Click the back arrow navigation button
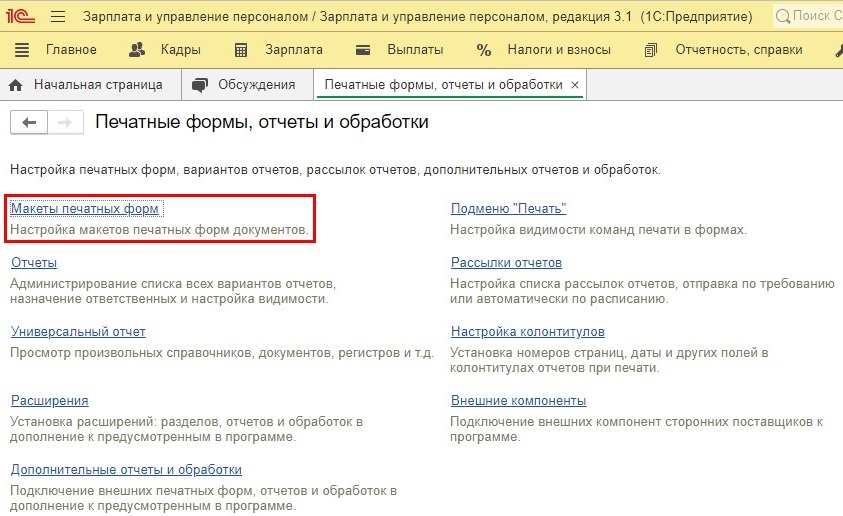Viewport: 843px width, 516px height. click(x=29, y=123)
